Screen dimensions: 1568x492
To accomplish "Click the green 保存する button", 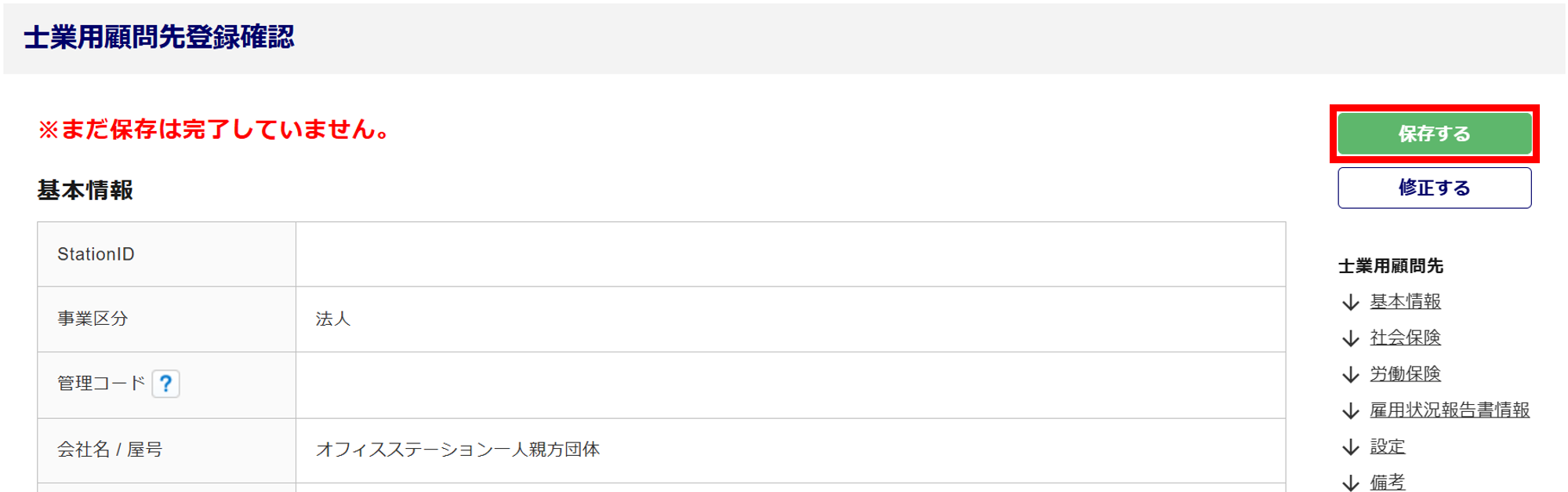I will 1434,133.
